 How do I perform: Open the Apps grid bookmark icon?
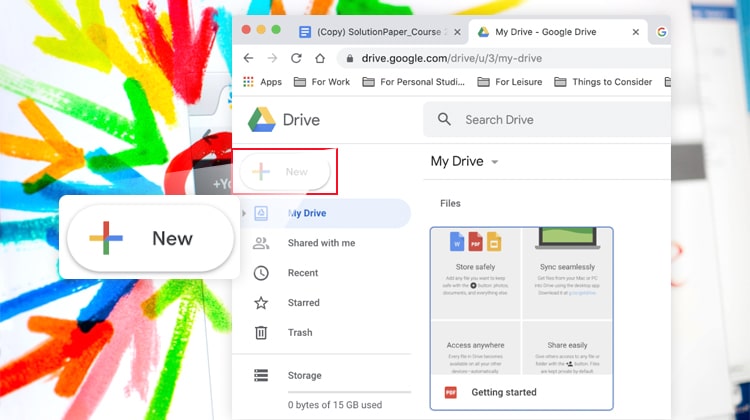pyautogui.click(x=248, y=82)
